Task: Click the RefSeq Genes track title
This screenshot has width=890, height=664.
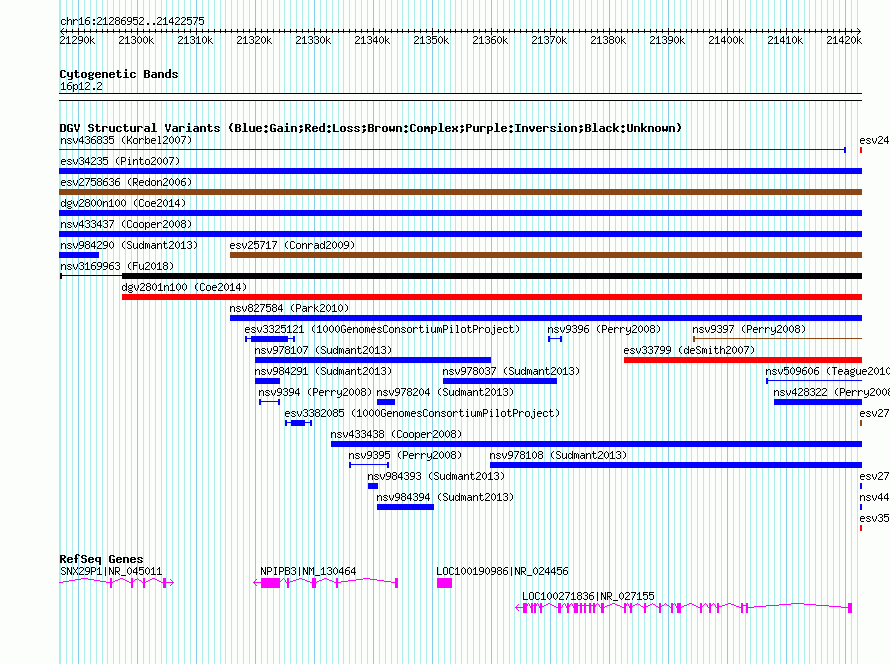Action: (x=101, y=559)
